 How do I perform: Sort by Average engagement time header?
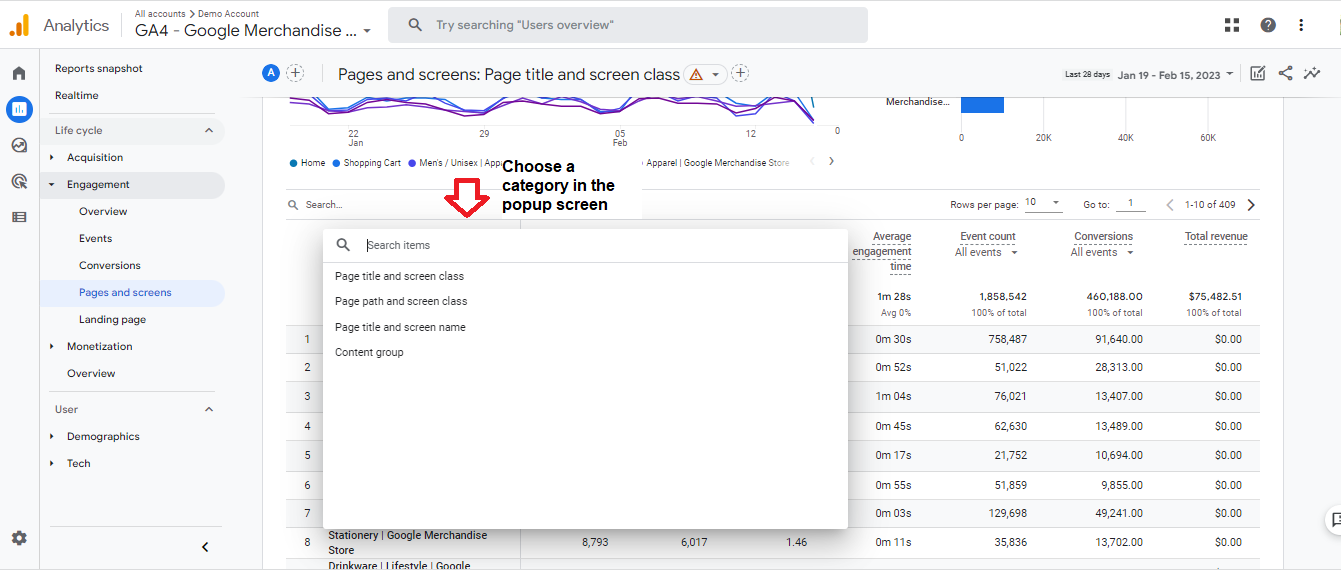882,252
